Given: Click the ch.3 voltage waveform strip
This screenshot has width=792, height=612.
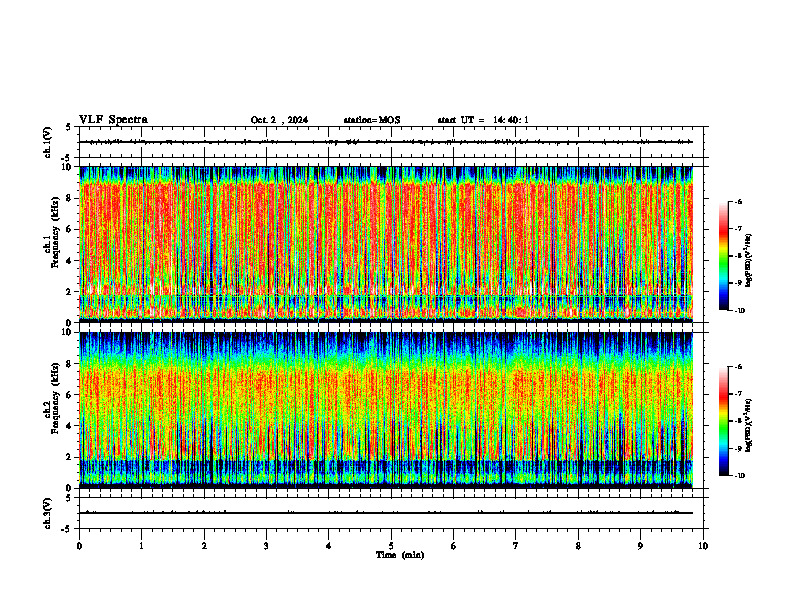Looking at the screenshot, I should (x=391, y=513).
